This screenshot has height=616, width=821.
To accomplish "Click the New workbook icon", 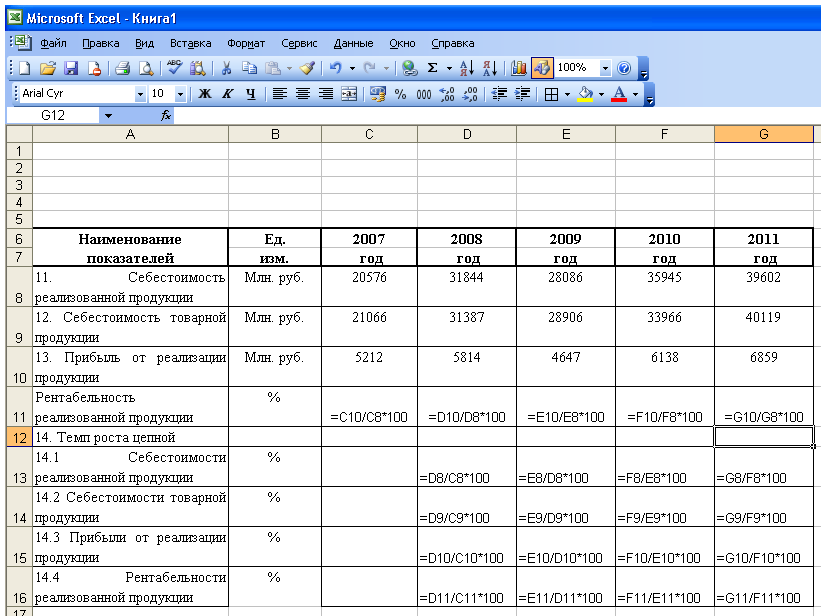I will tap(25, 68).
